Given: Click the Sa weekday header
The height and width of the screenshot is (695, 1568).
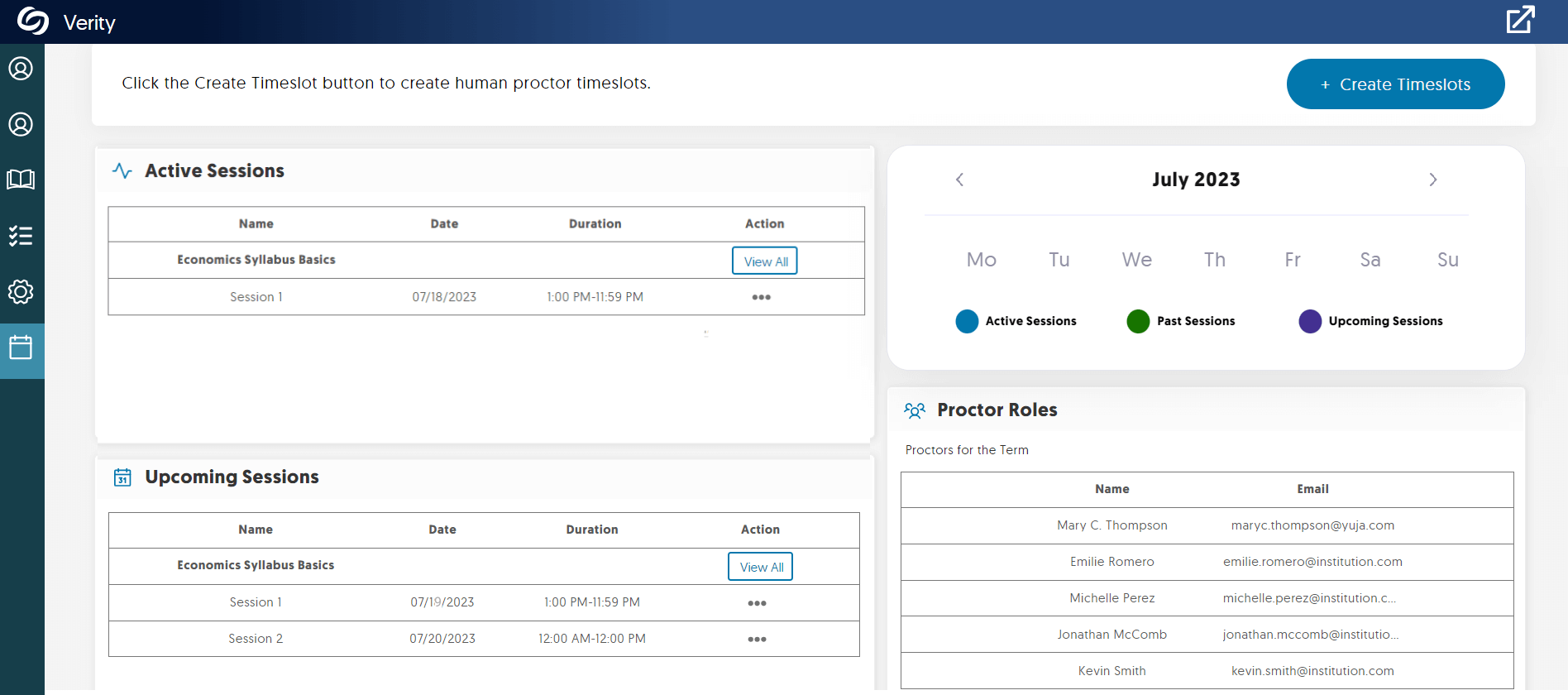Looking at the screenshot, I should [1370, 260].
